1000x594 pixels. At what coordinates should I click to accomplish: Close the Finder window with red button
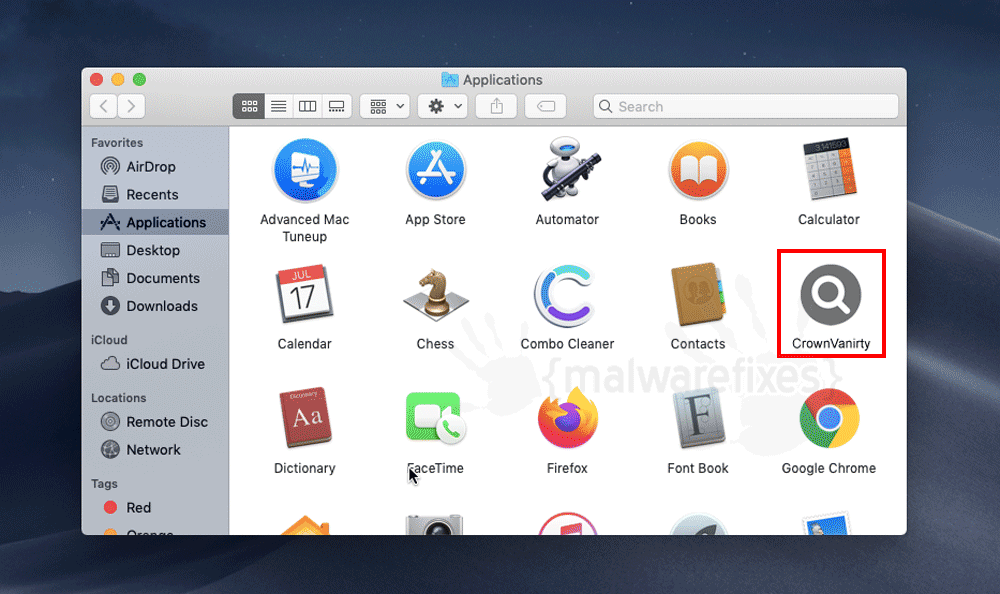(96, 79)
